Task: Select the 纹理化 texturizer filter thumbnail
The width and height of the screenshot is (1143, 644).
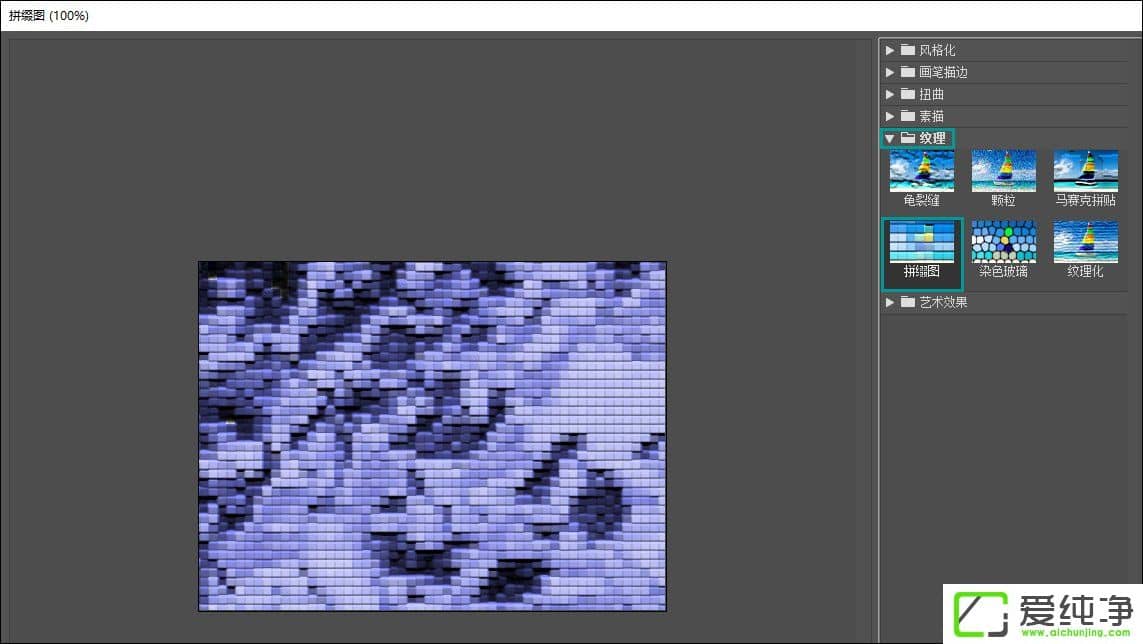Action: (1085, 242)
